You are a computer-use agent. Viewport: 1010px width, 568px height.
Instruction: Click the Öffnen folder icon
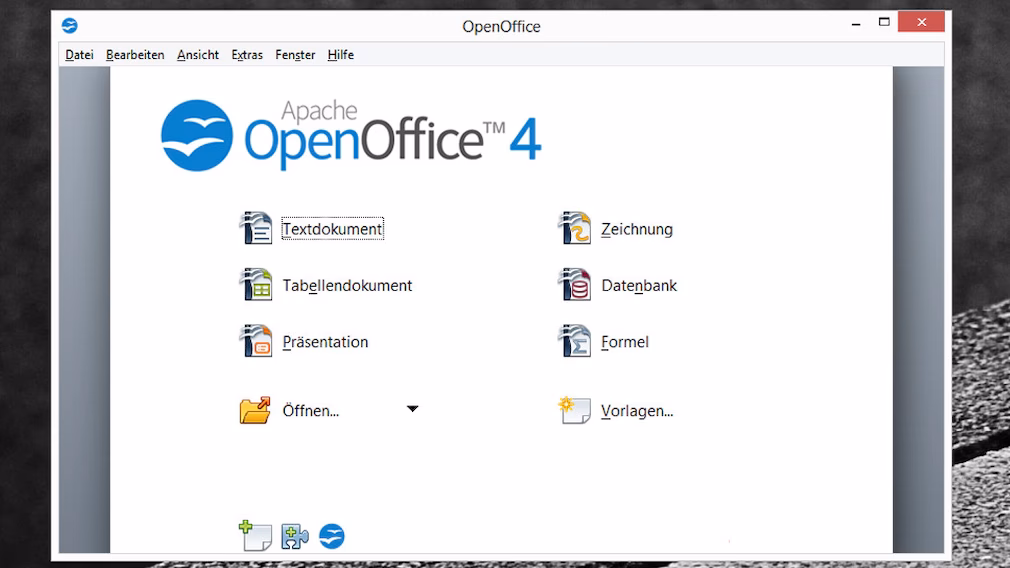[255, 410]
